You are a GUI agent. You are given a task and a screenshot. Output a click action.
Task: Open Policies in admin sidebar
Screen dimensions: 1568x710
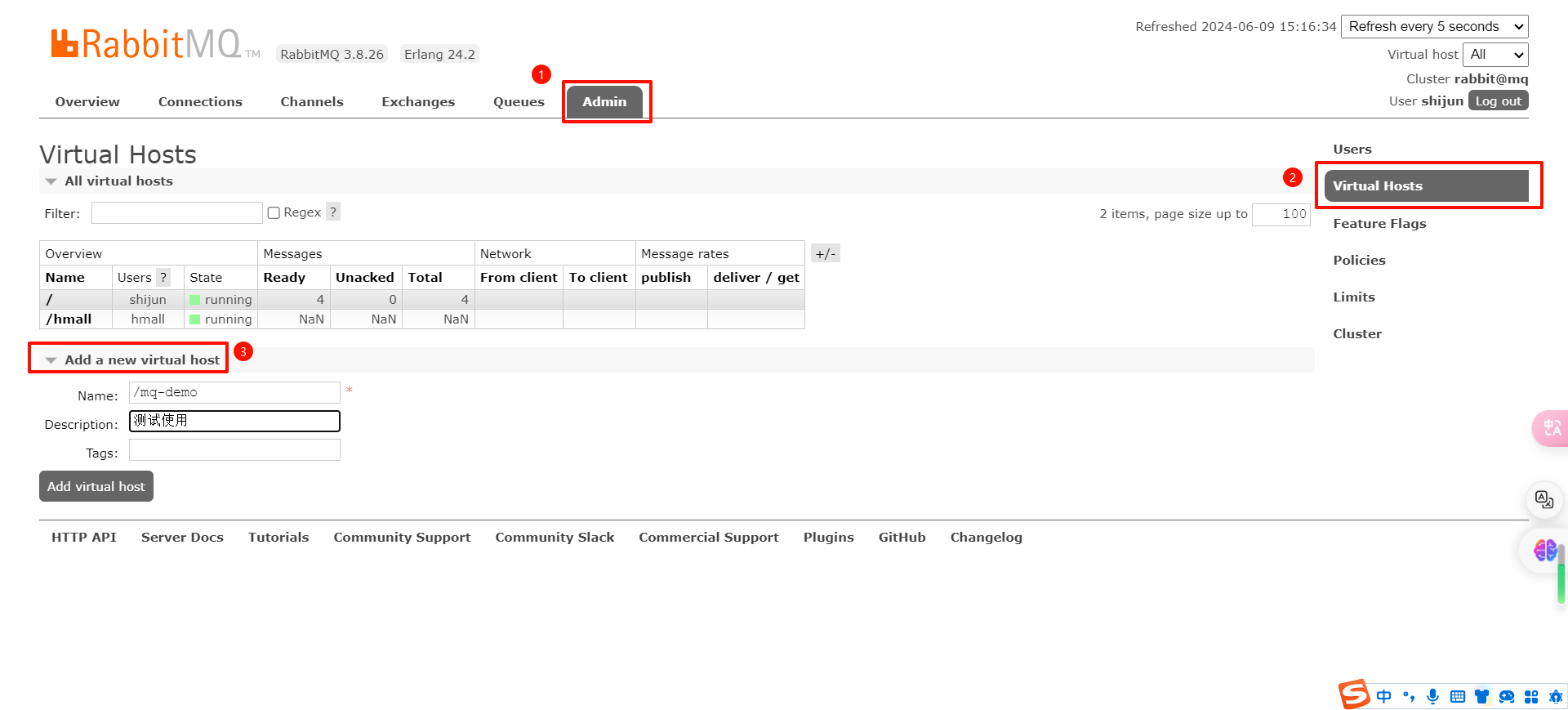(x=1359, y=260)
